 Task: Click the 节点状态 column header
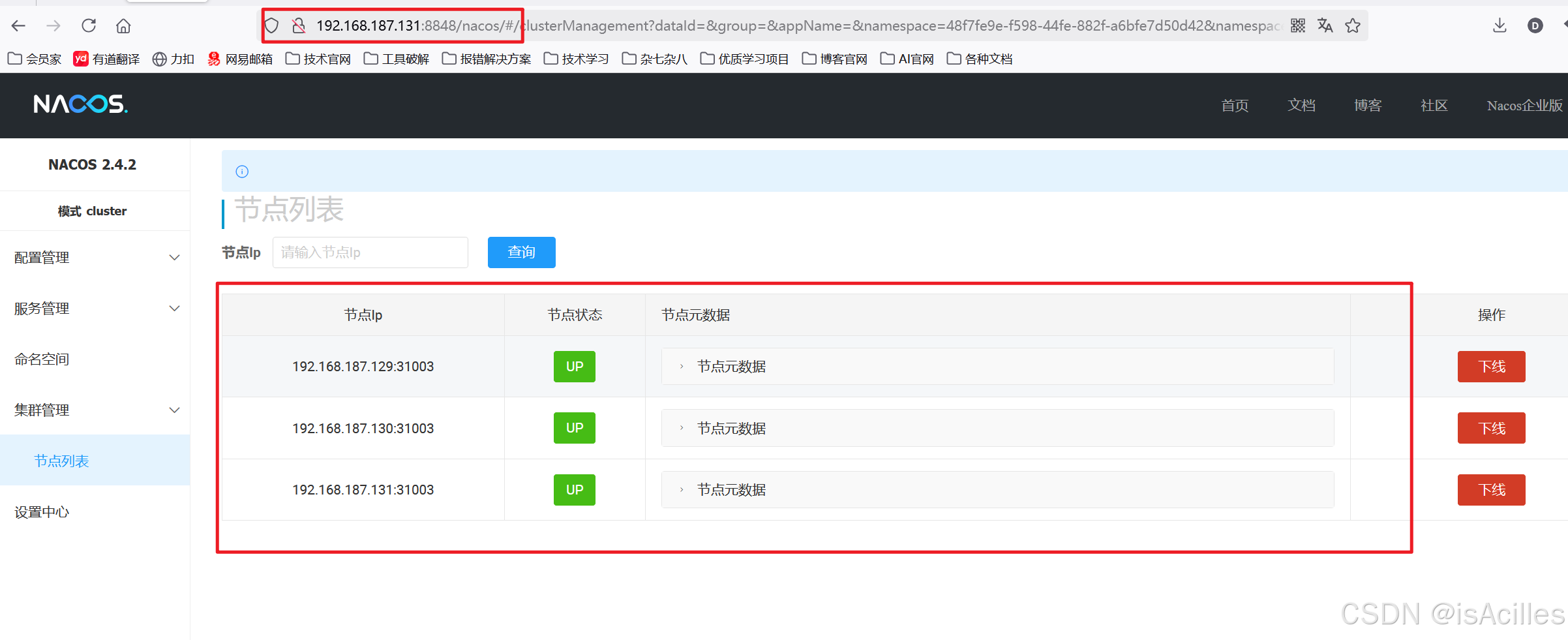tap(575, 315)
